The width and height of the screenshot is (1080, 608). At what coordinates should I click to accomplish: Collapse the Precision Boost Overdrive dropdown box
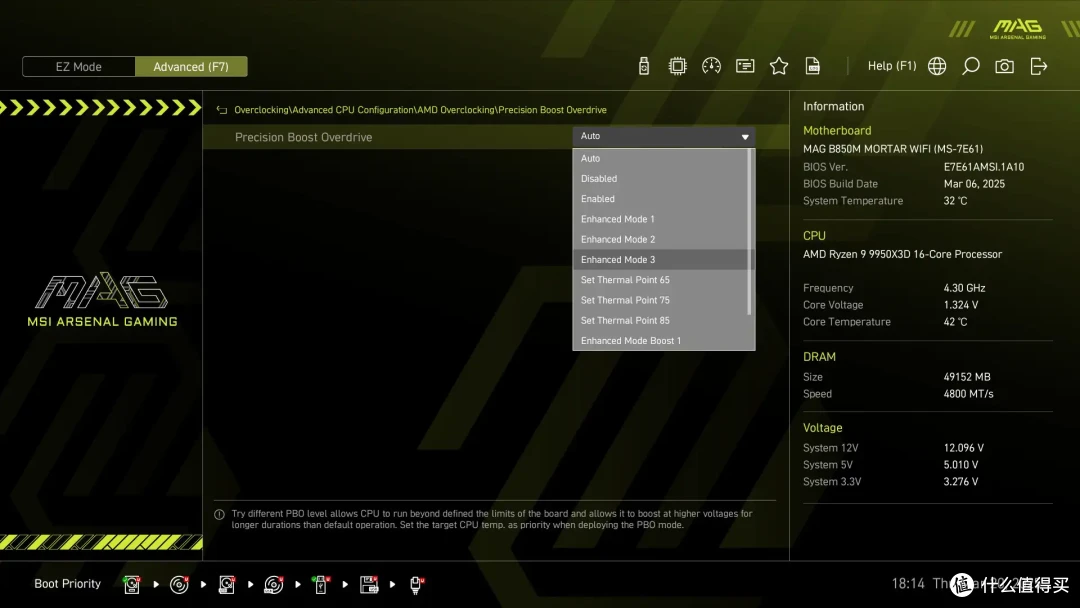point(663,136)
